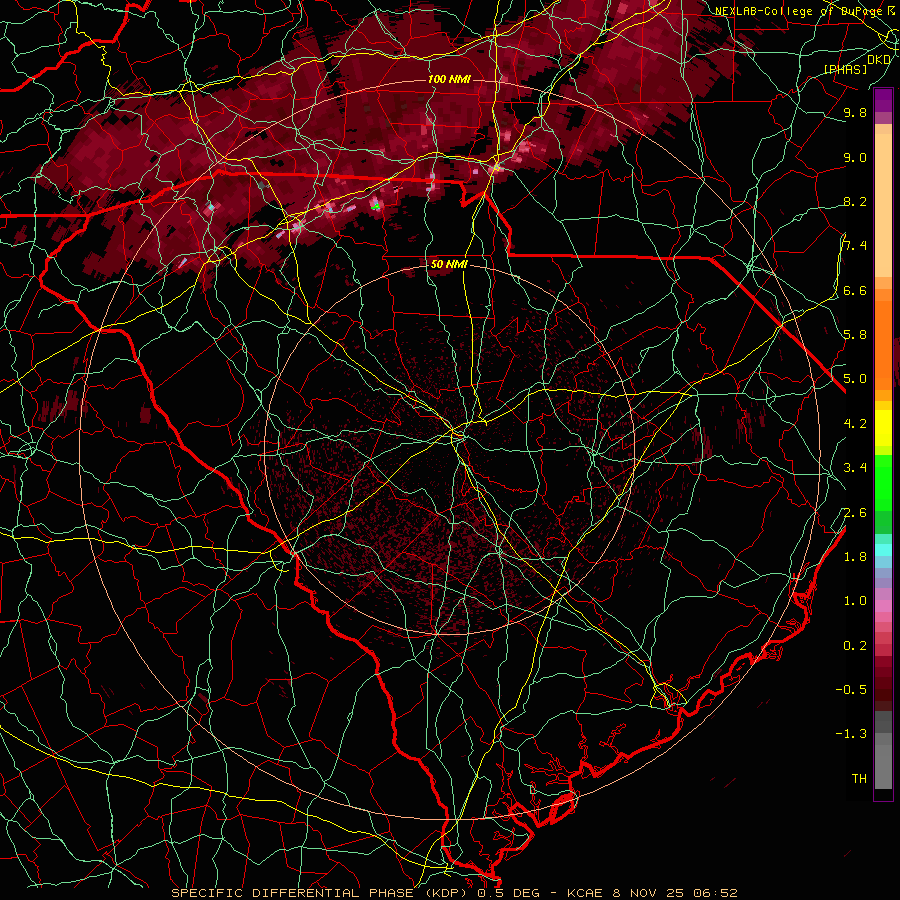Click the -1.3 scale value label

(851, 734)
